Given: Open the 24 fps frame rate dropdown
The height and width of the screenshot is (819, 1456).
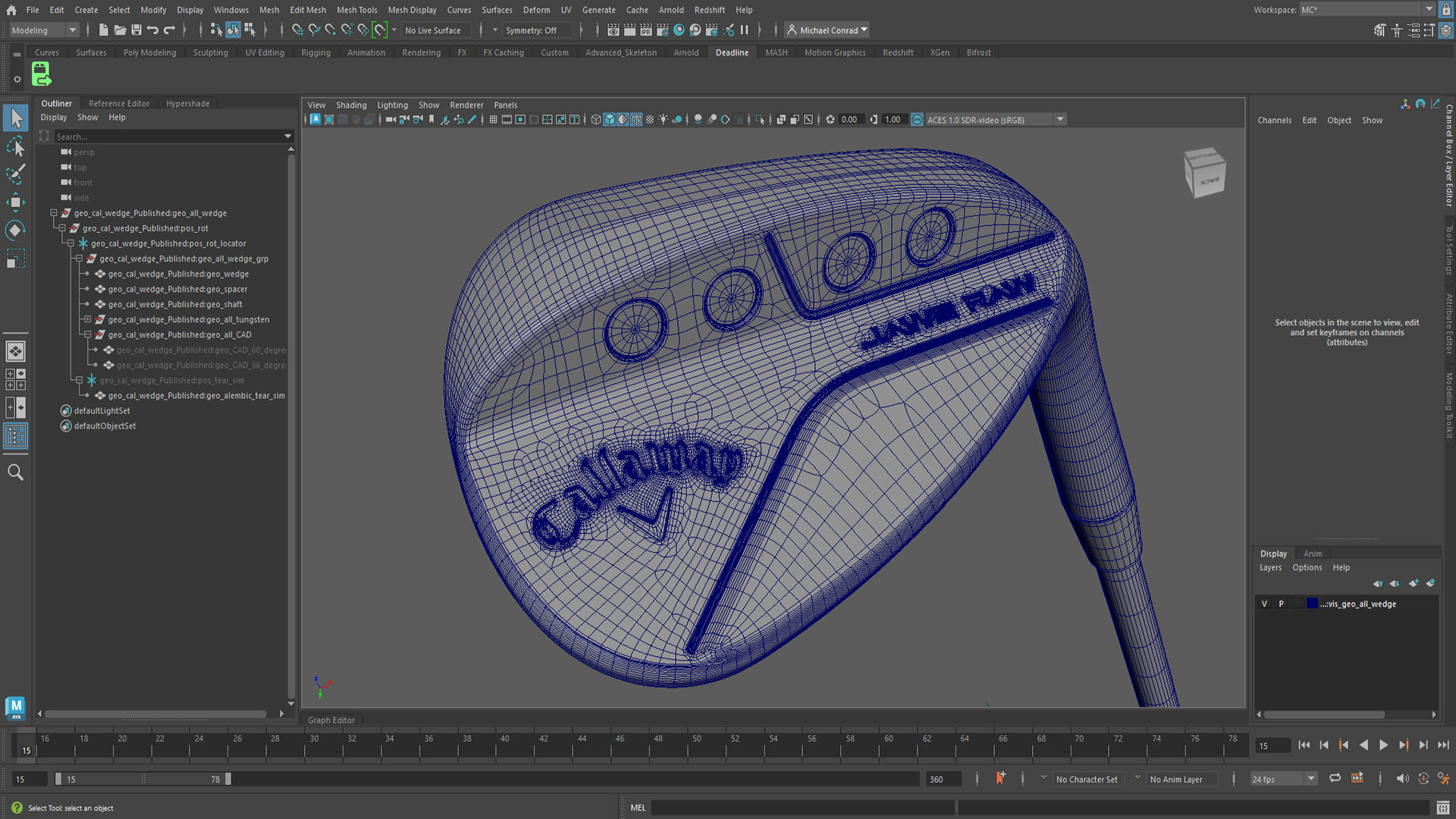Looking at the screenshot, I should click(1310, 779).
